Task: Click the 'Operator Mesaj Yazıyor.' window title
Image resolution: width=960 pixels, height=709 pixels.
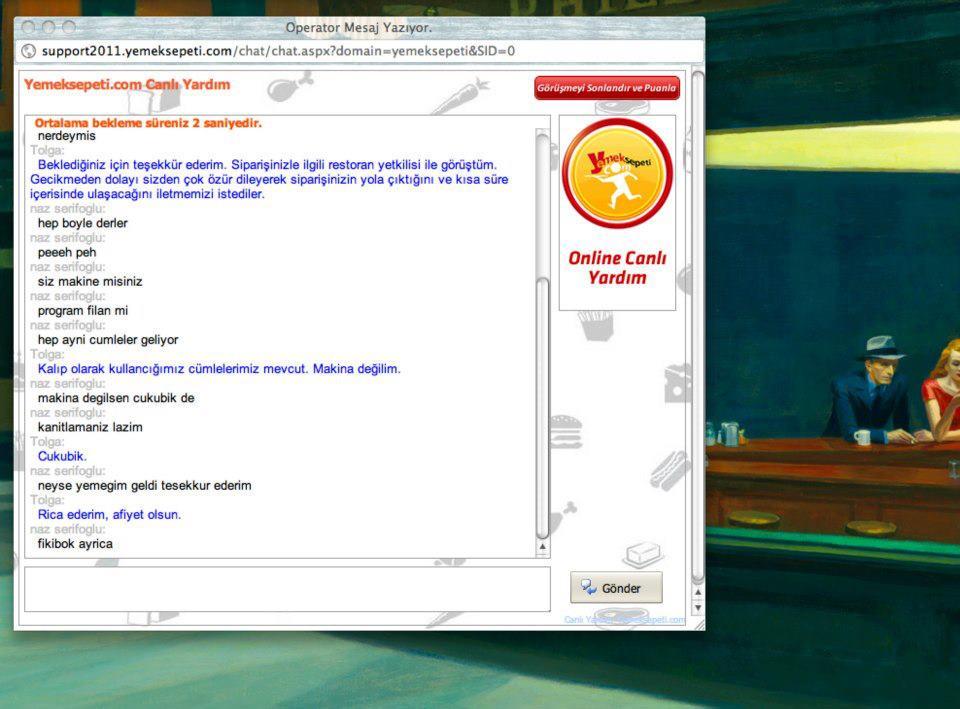Action: 359,28
